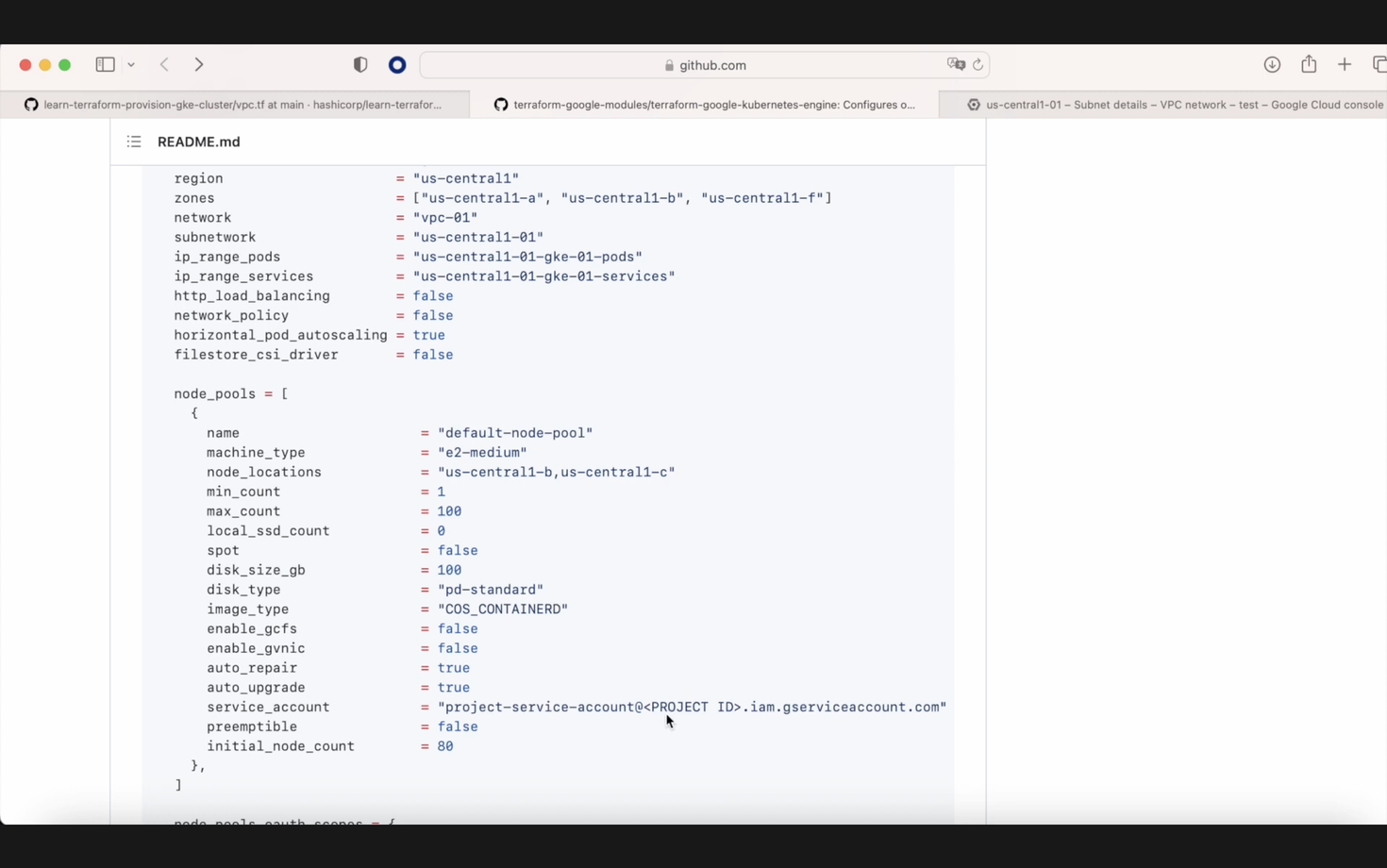1387x868 pixels.
Task: Open the privacy shield icon
Action: tap(360, 64)
